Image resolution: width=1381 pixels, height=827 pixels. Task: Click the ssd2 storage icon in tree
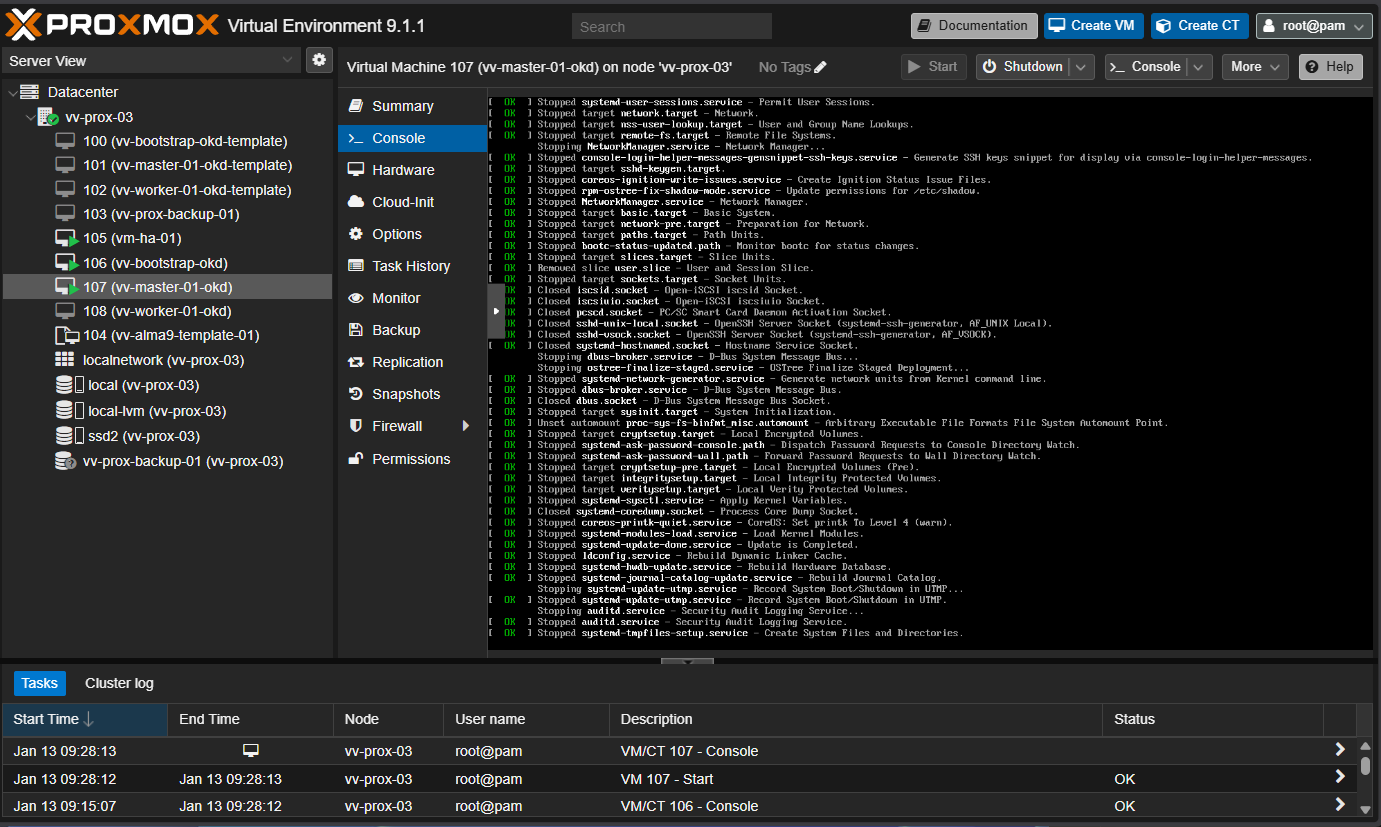tap(65, 436)
